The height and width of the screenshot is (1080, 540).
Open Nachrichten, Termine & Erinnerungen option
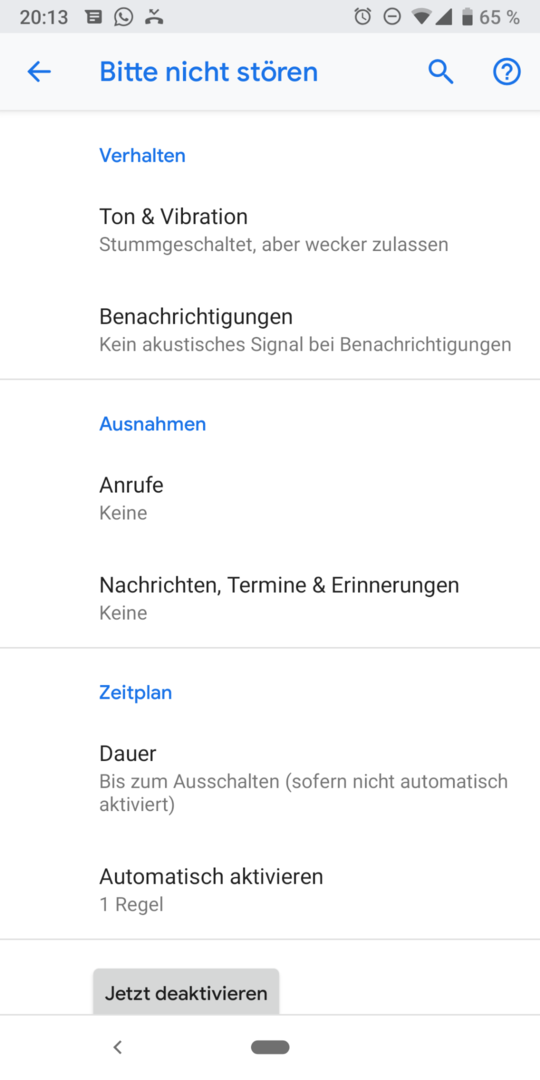[270, 599]
